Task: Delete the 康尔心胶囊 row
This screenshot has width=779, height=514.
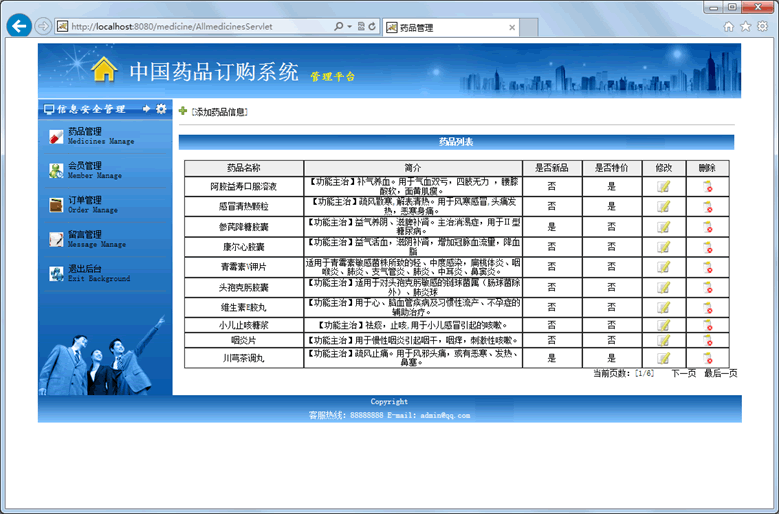Action: (707, 247)
